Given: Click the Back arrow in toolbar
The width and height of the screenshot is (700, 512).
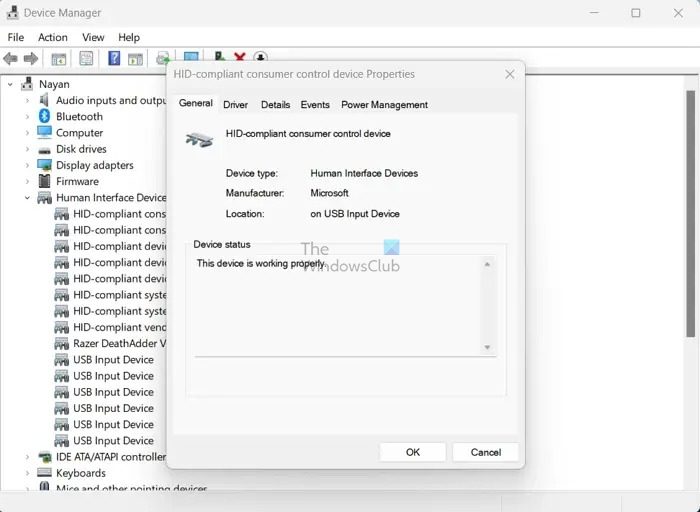Looking at the screenshot, I should click(10, 58).
